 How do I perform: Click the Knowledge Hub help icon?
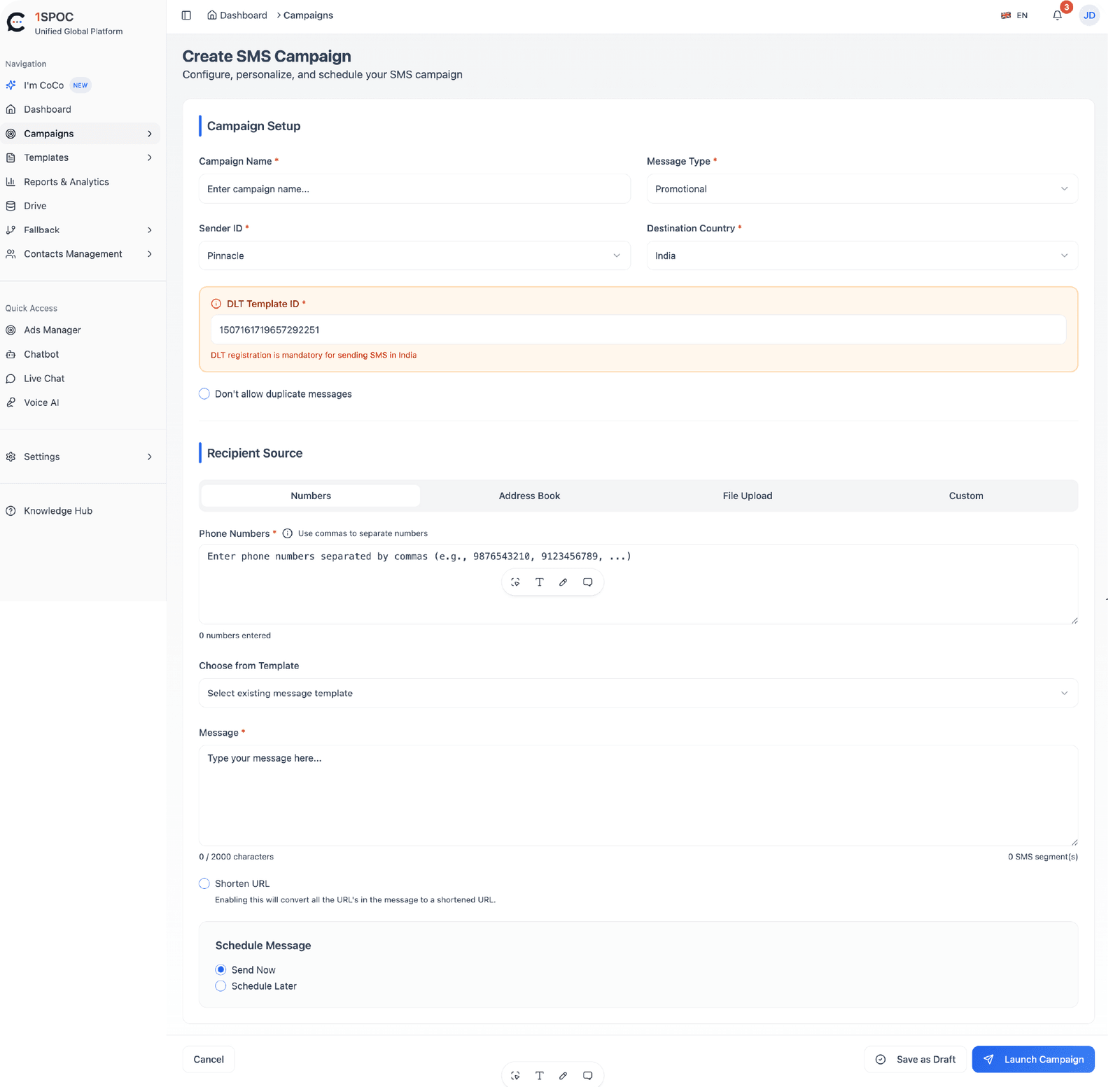point(10,511)
